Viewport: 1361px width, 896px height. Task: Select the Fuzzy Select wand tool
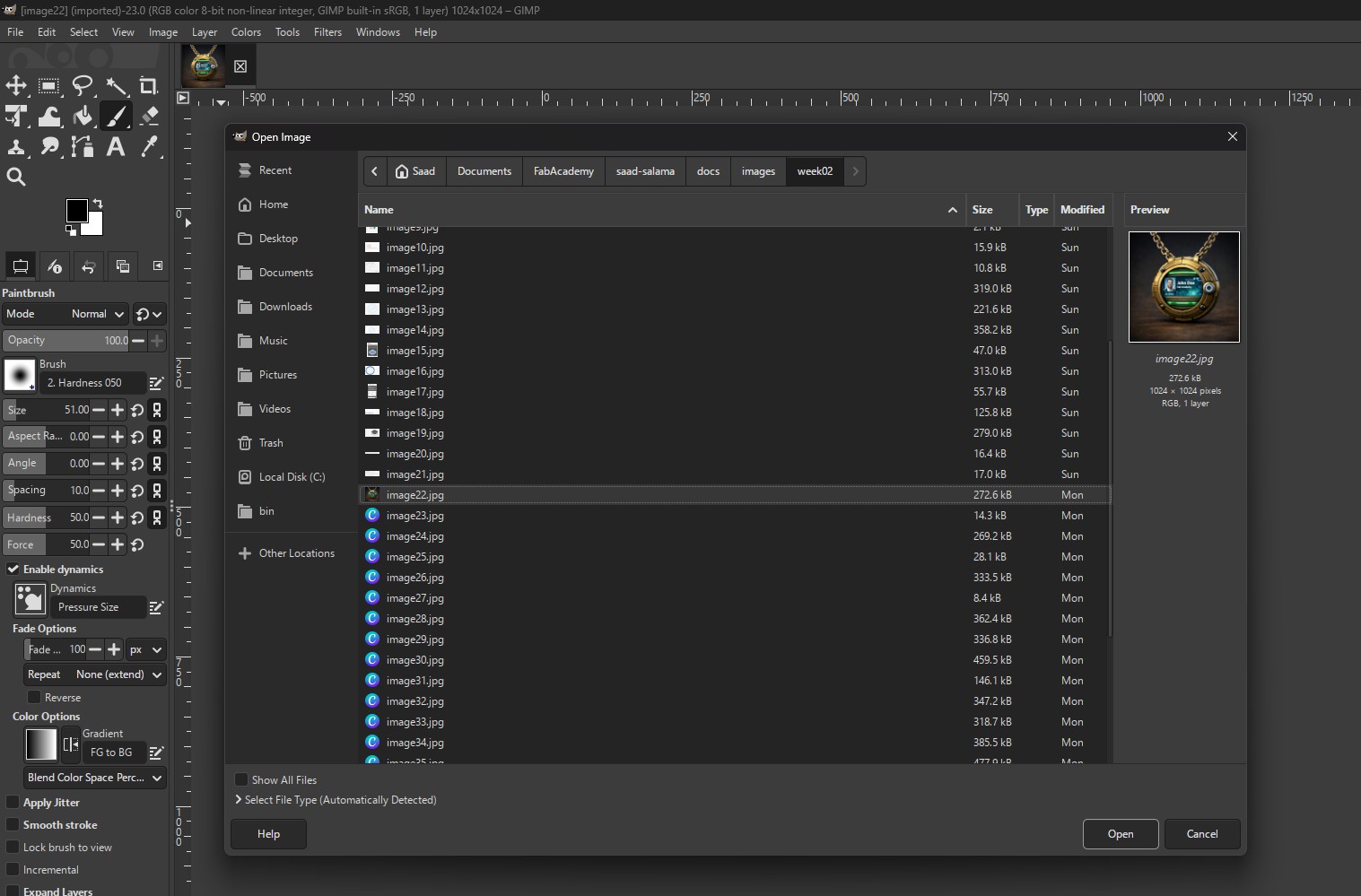pyautogui.click(x=116, y=85)
